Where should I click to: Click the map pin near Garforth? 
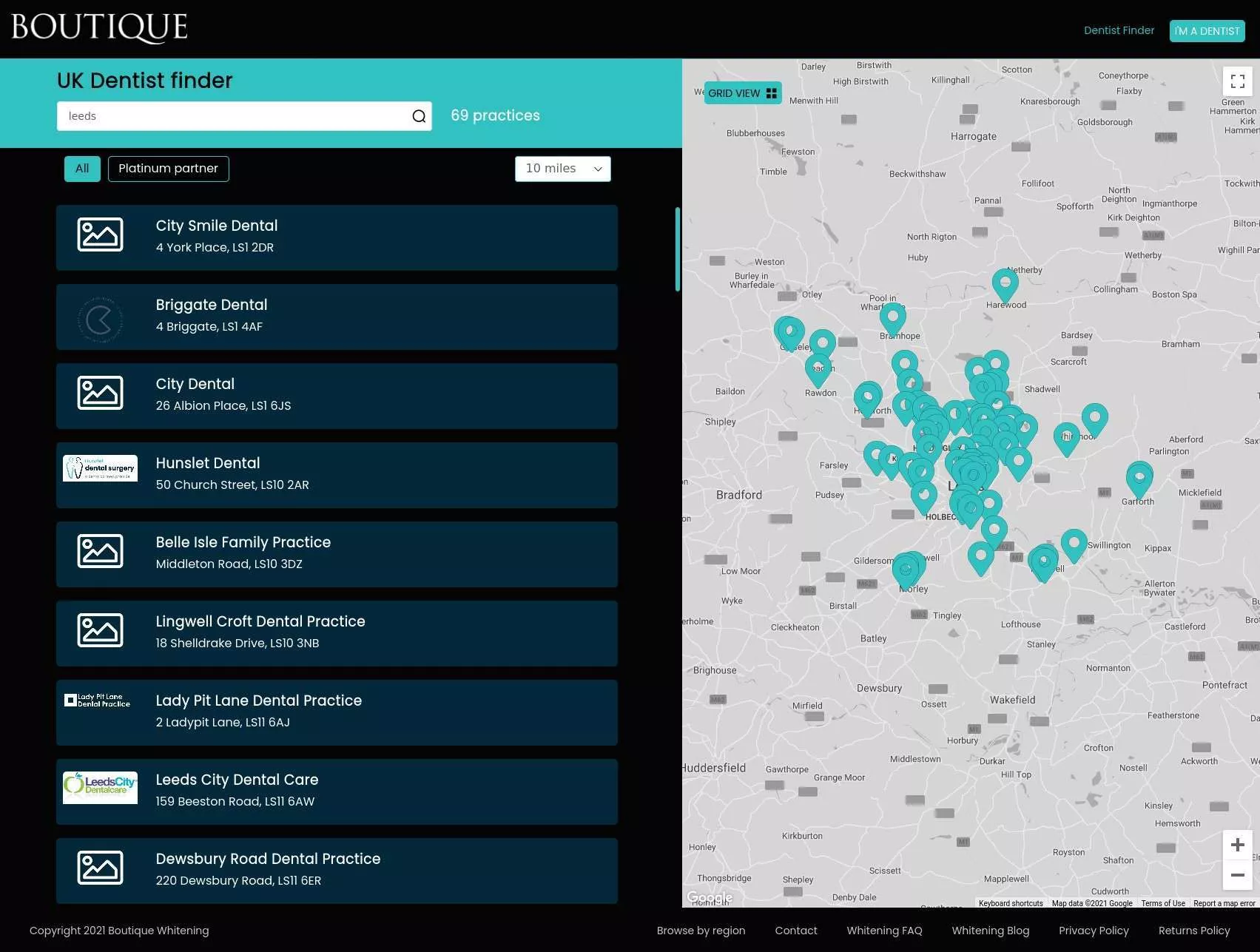click(1139, 481)
